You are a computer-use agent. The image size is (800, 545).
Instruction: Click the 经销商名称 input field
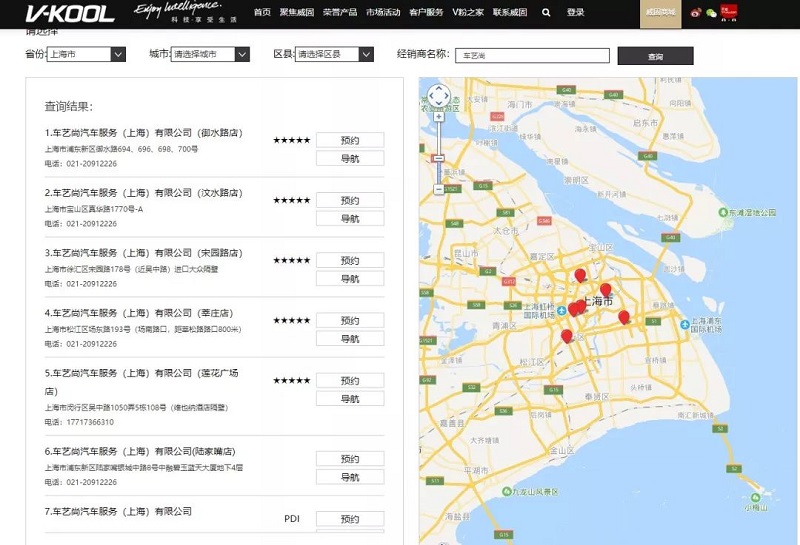533,56
